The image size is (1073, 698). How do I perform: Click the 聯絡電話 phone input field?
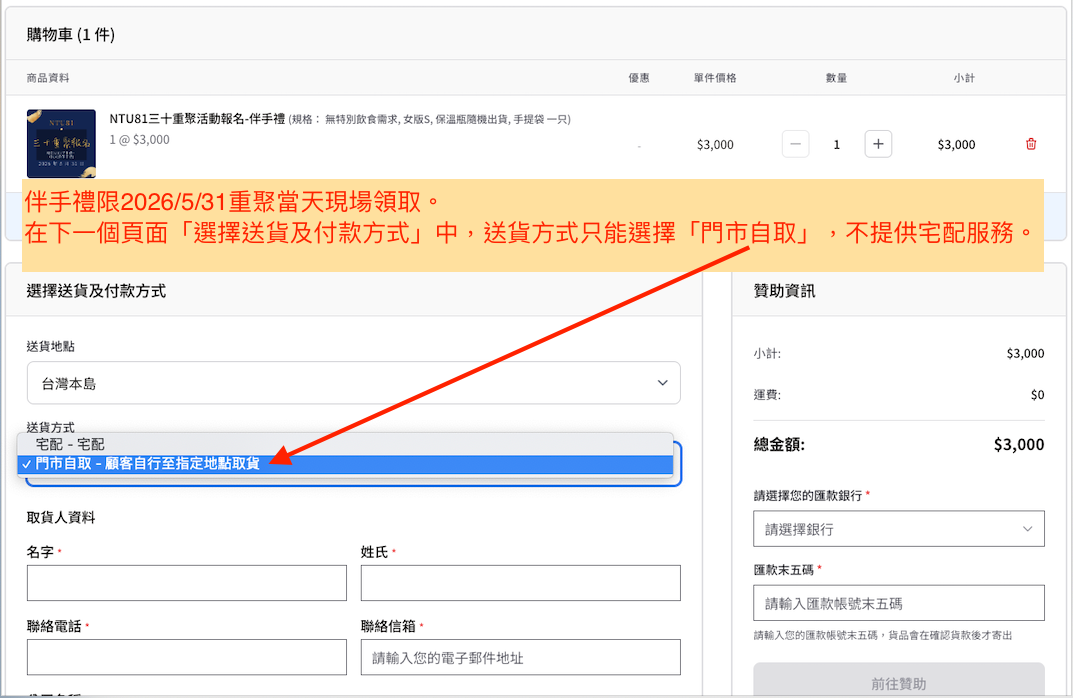tap(186, 657)
